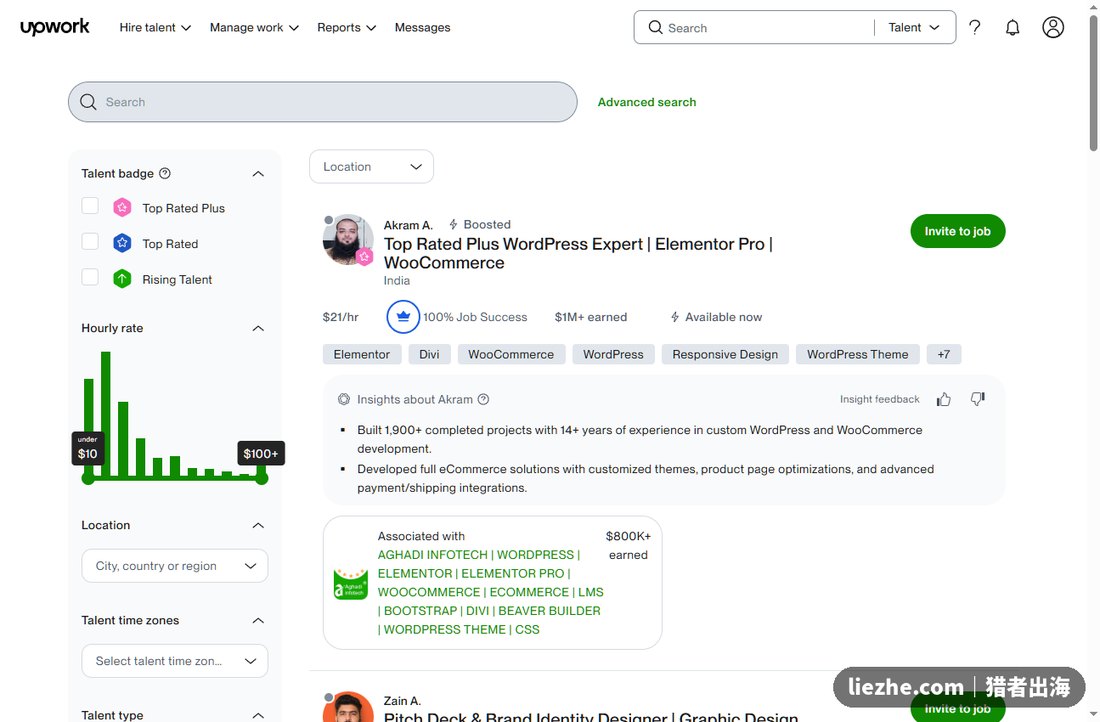
Task: Click the Rising Talent green badge icon
Action: point(122,279)
